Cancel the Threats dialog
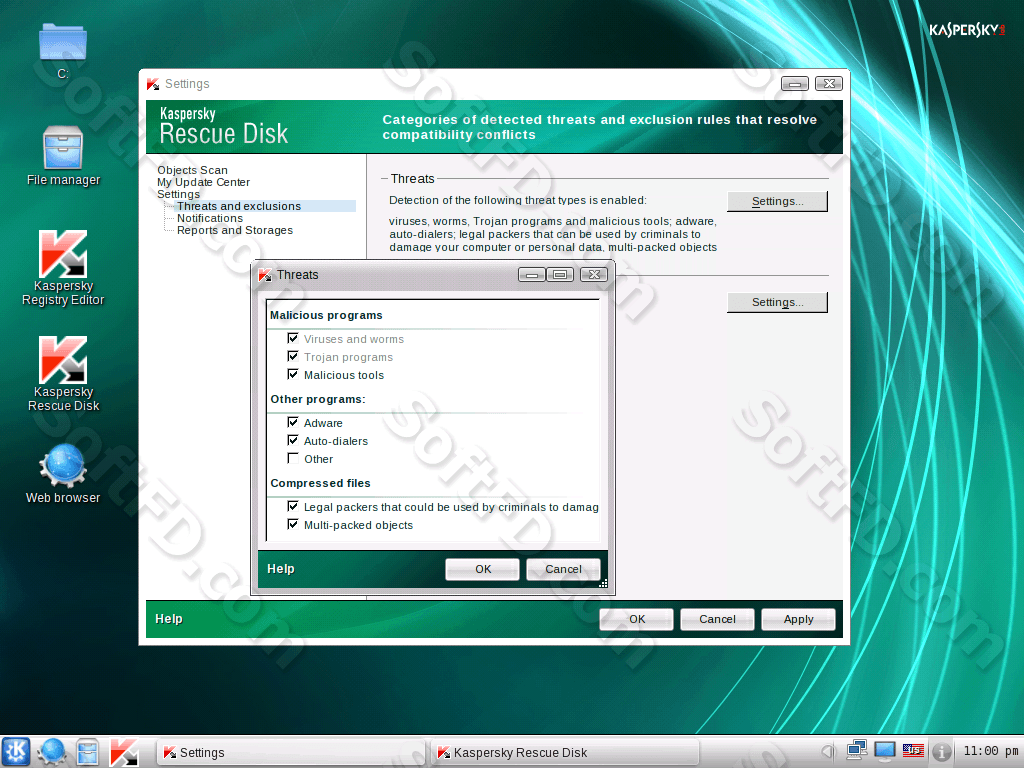Viewport: 1024px width, 768px height. pyautogui.click(x=563, y=569)
